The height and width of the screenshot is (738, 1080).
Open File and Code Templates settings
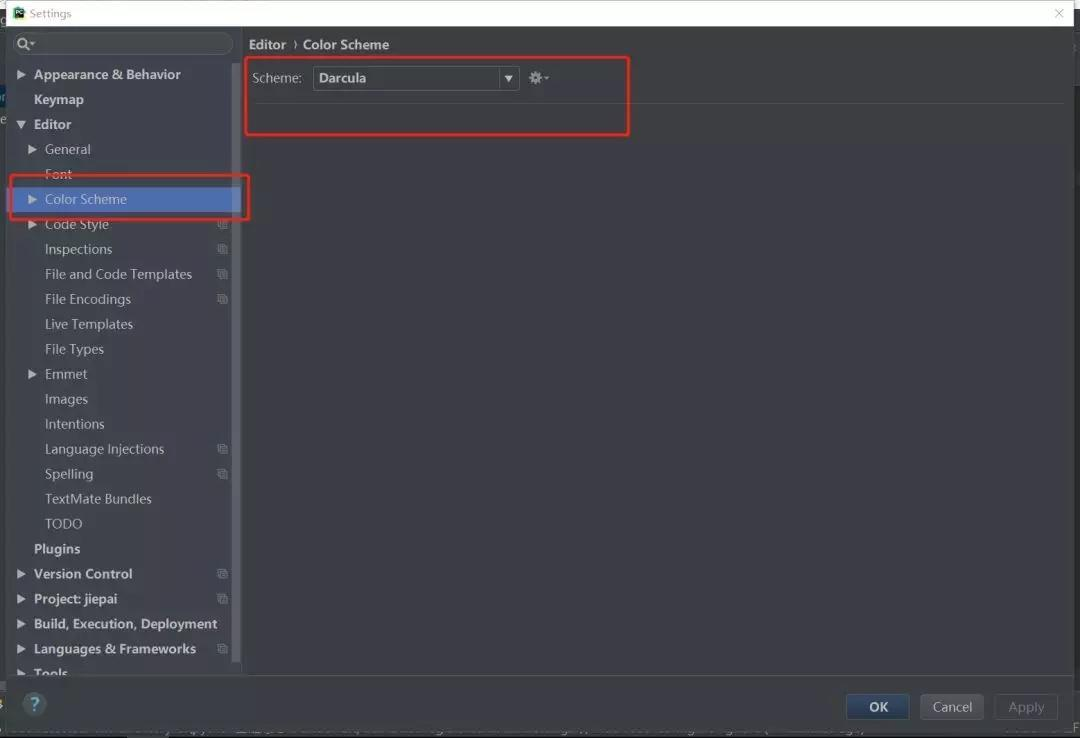tap(118, 274)
